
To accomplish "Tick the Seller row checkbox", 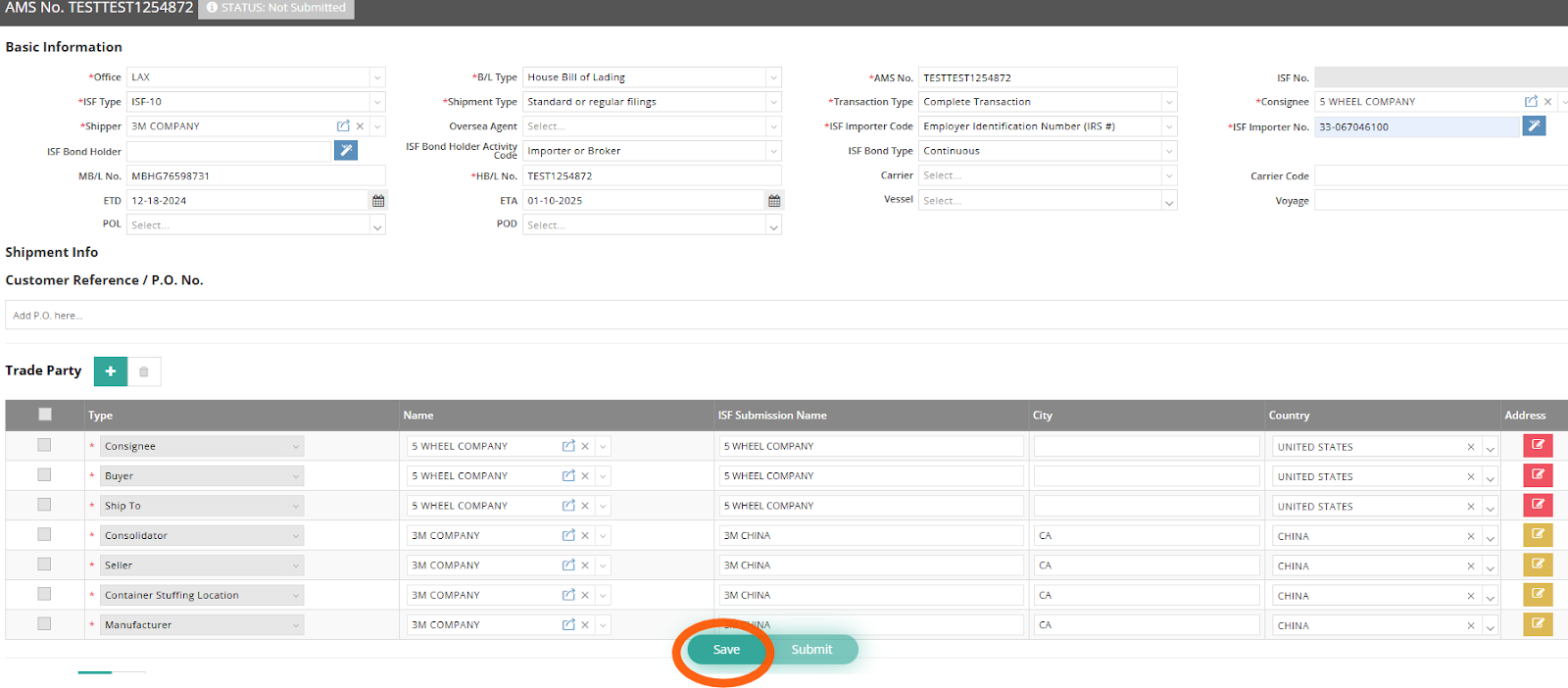I will [44, 565].
